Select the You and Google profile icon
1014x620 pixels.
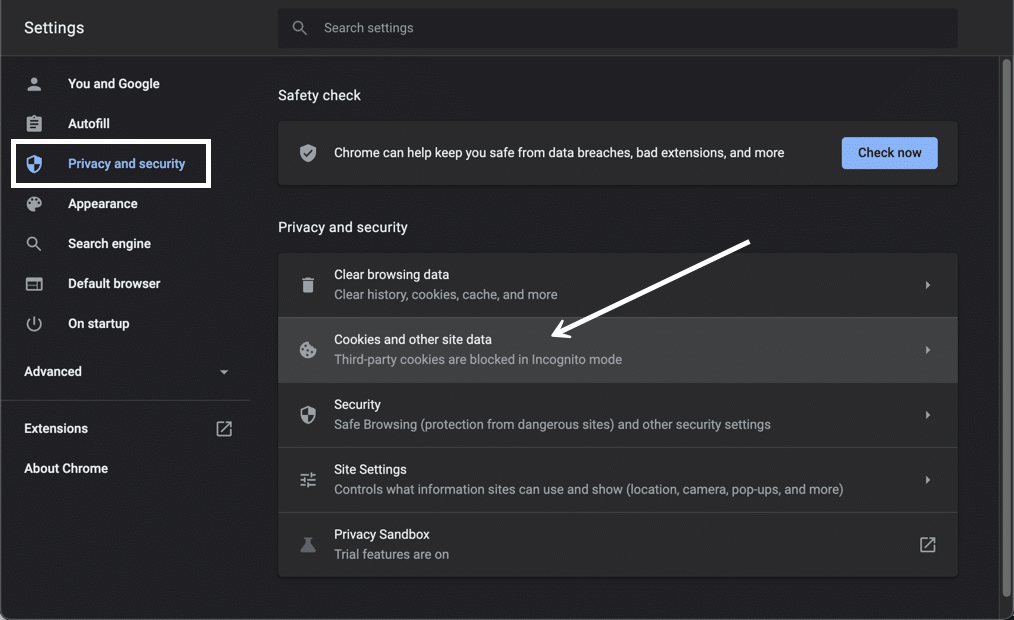coord(33,84)
